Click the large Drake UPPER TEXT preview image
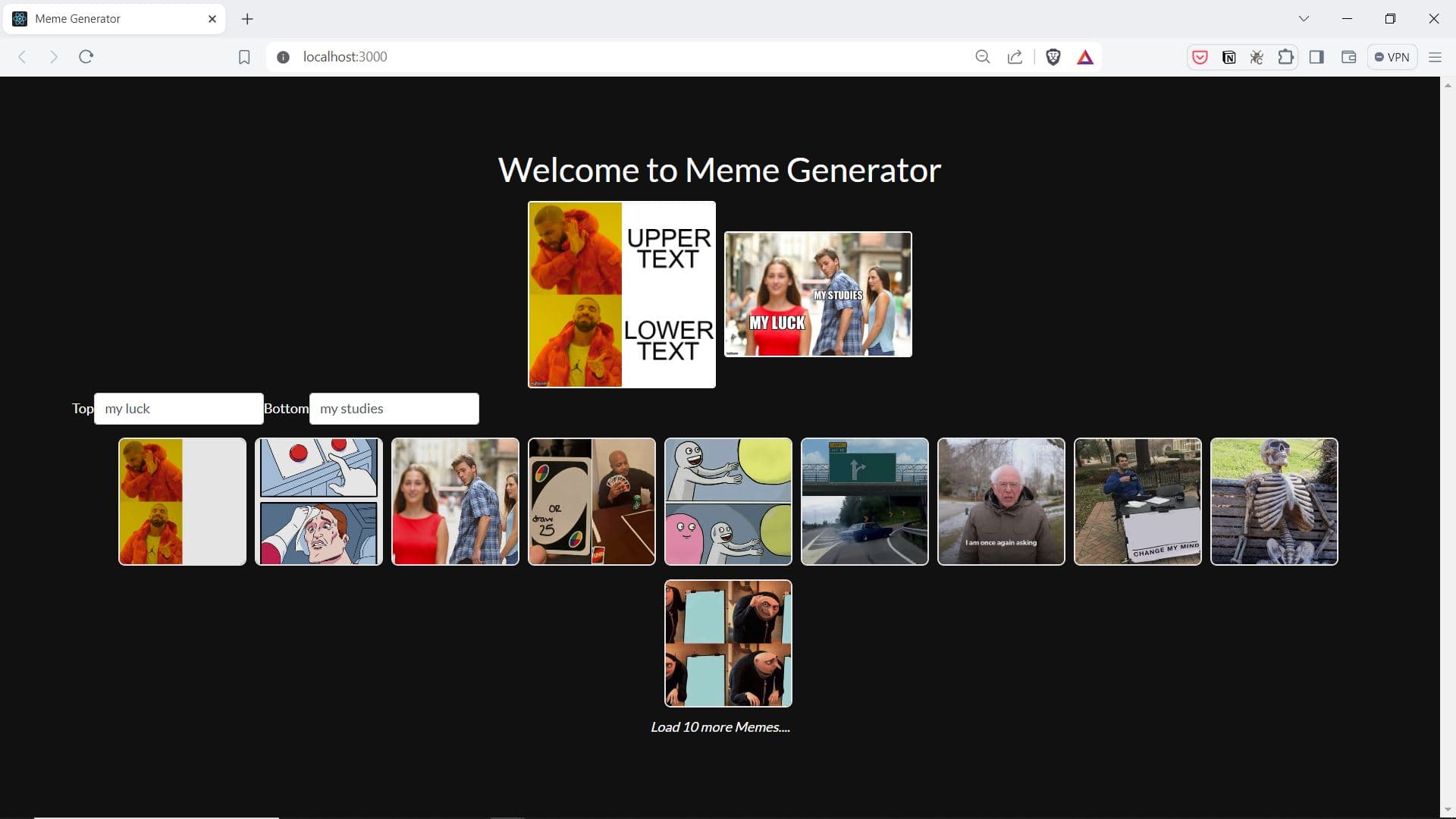Viewport: 1456px width, 819px height. pyautogui.click(x=622, y=294)
